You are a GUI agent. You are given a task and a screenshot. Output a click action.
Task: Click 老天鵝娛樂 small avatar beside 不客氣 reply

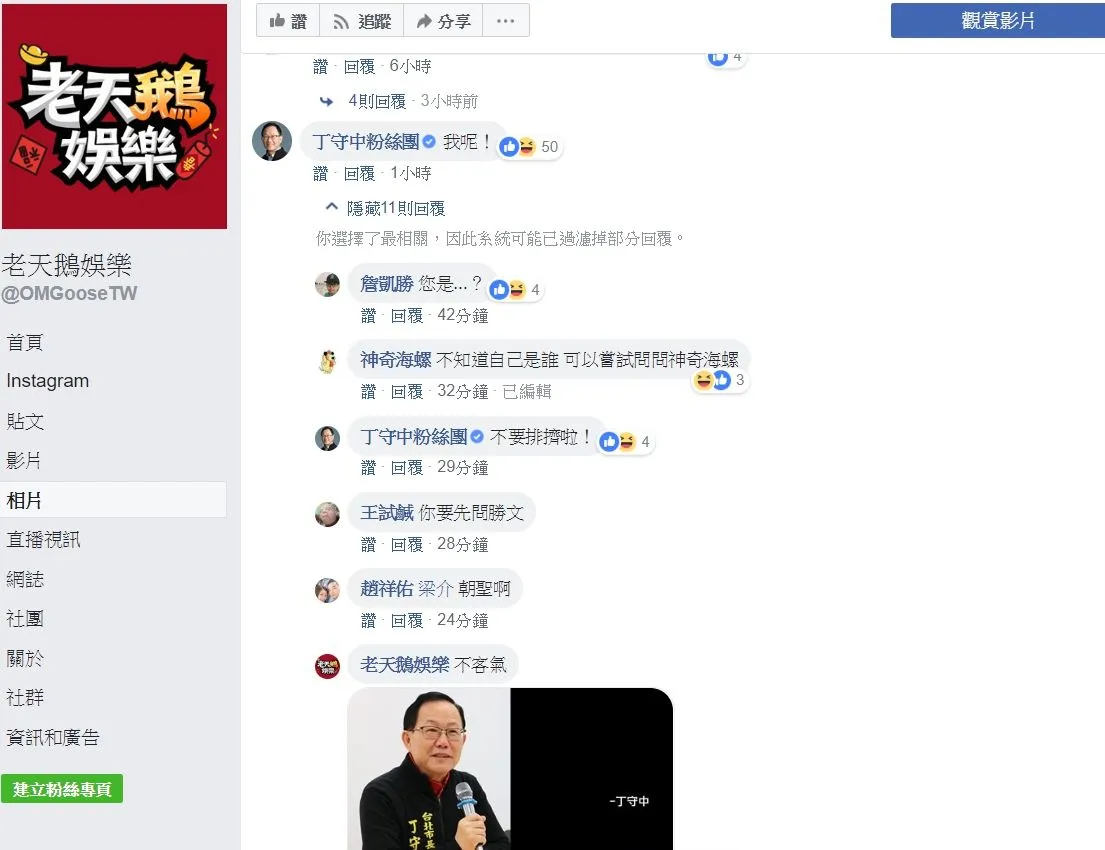point(327,665)
